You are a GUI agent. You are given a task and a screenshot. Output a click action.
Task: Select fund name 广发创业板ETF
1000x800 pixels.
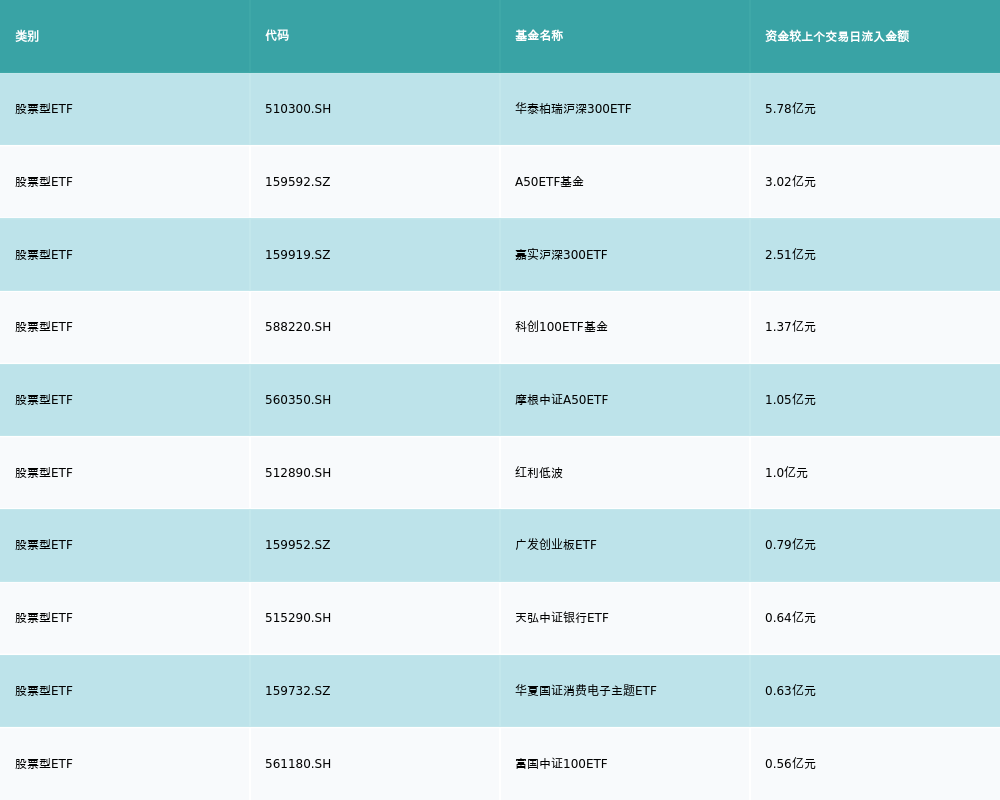(555, 545)
